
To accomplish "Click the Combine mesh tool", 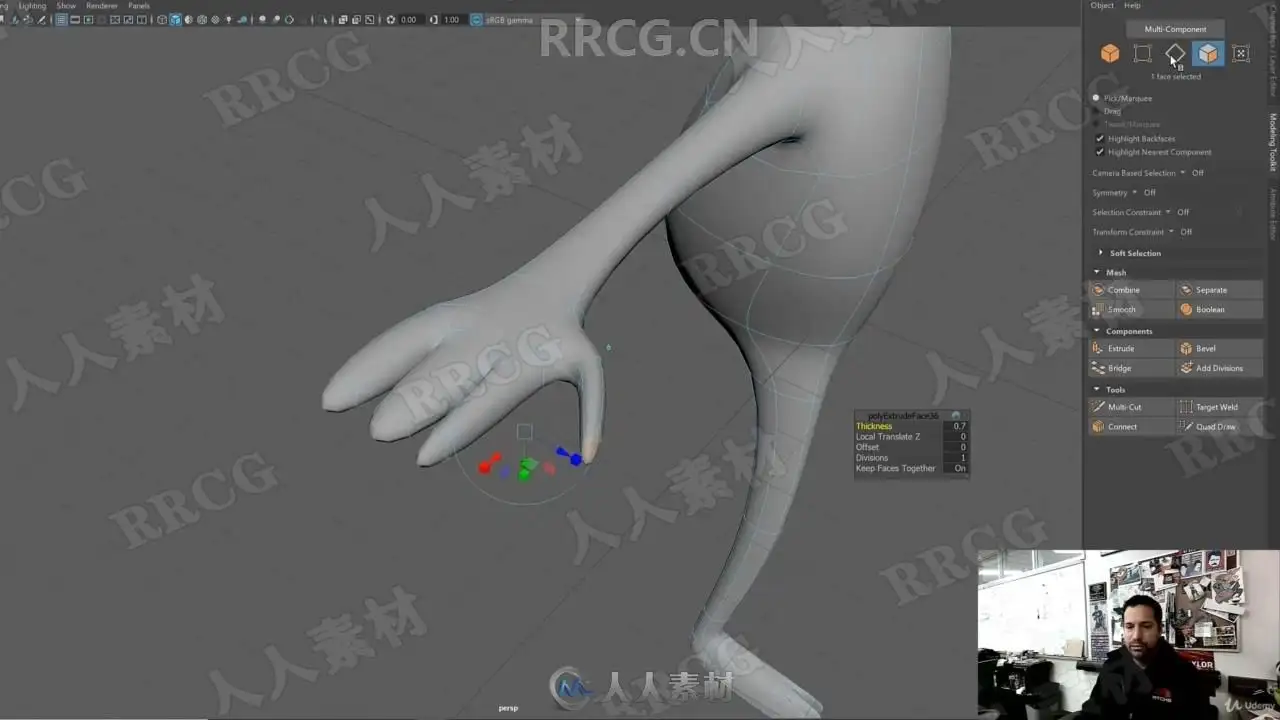I will point(1131,290).
